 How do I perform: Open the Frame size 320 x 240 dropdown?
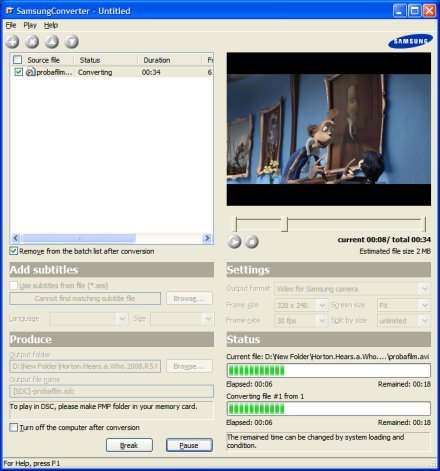322,305
